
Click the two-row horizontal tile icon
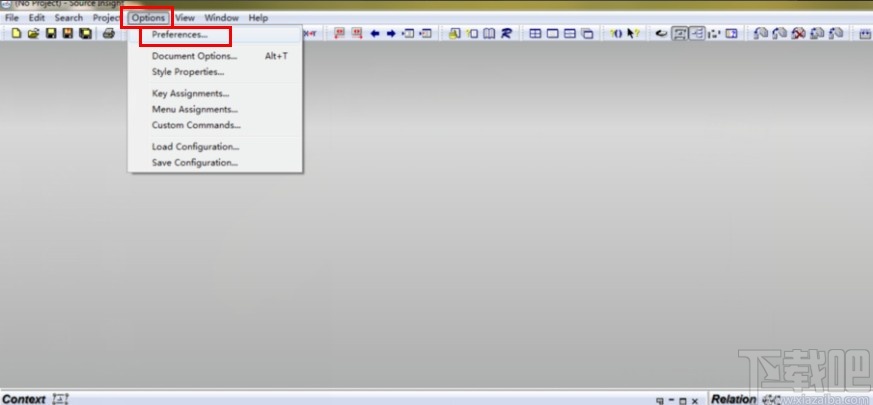(570, 33)
